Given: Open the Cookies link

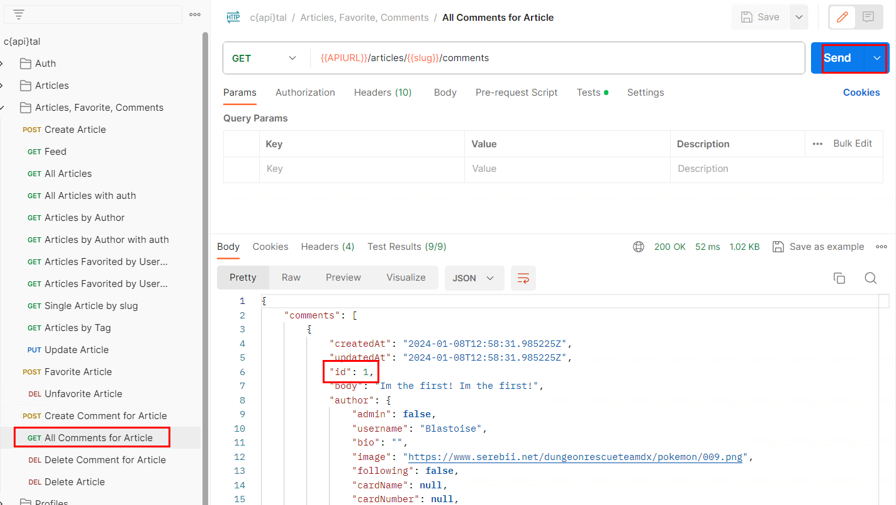Looking at the screenshot, I should [861, 93].
